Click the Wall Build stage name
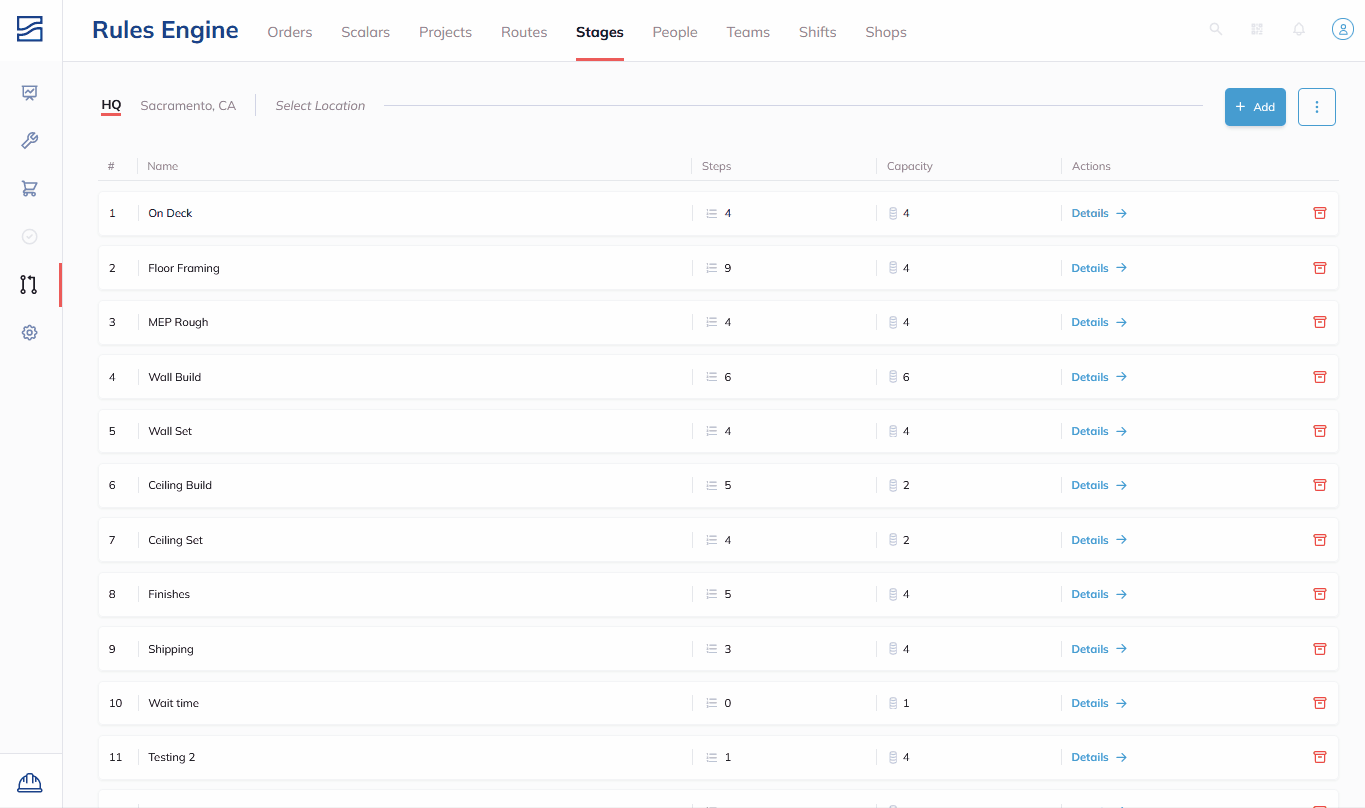 (175, 377)
